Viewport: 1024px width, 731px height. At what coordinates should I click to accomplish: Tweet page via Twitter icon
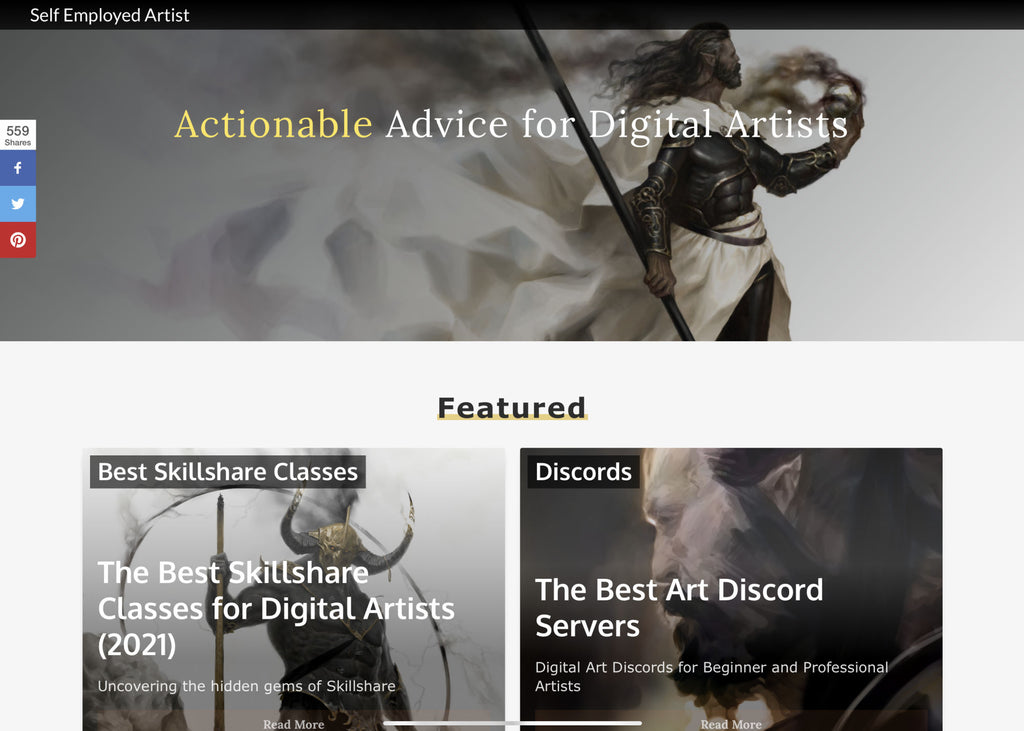pyautogui.click(x=18, y=204)
